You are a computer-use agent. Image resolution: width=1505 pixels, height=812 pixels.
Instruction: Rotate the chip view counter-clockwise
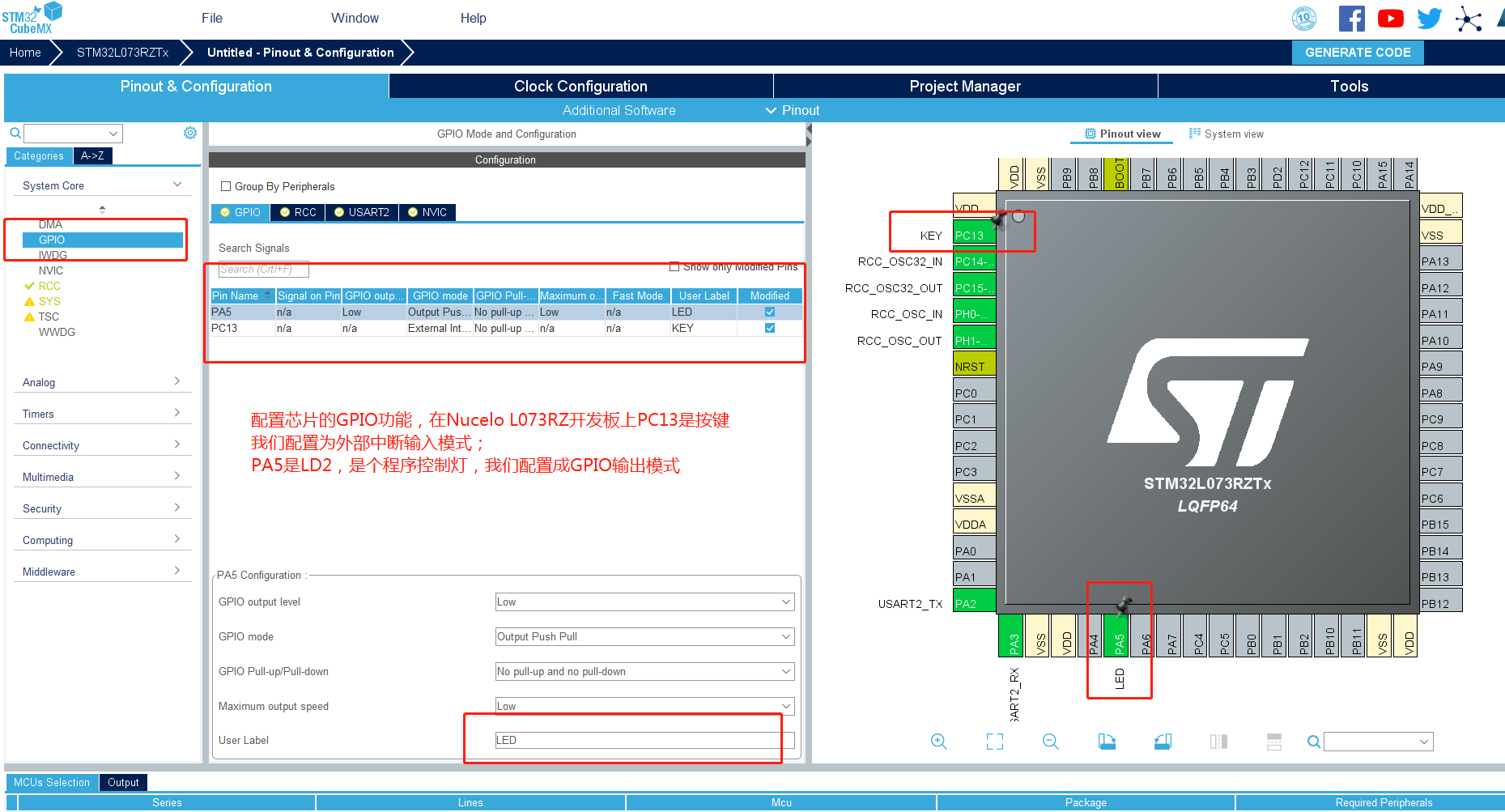1163,742
